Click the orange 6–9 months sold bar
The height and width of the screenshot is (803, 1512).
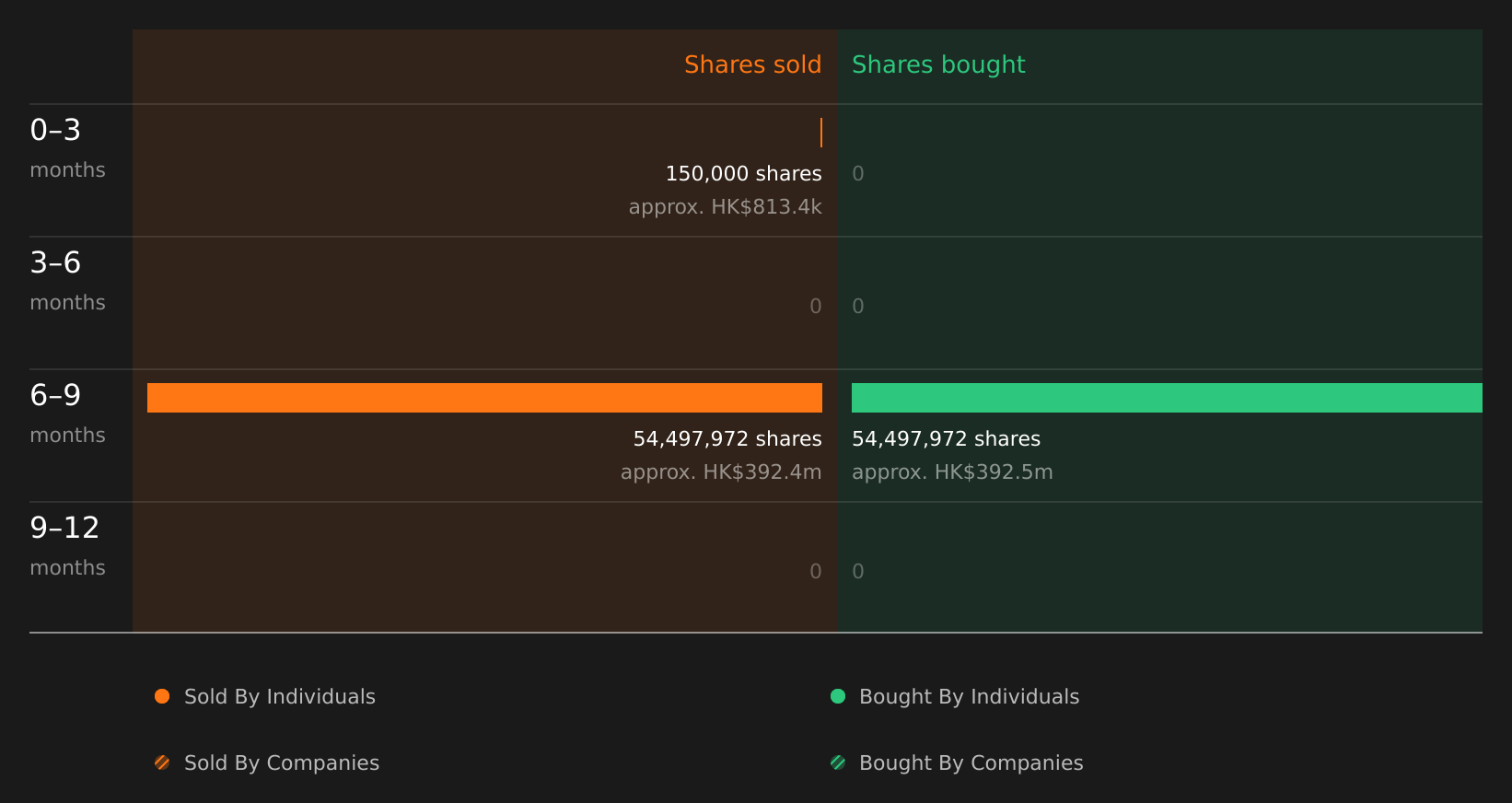[484, 398]
